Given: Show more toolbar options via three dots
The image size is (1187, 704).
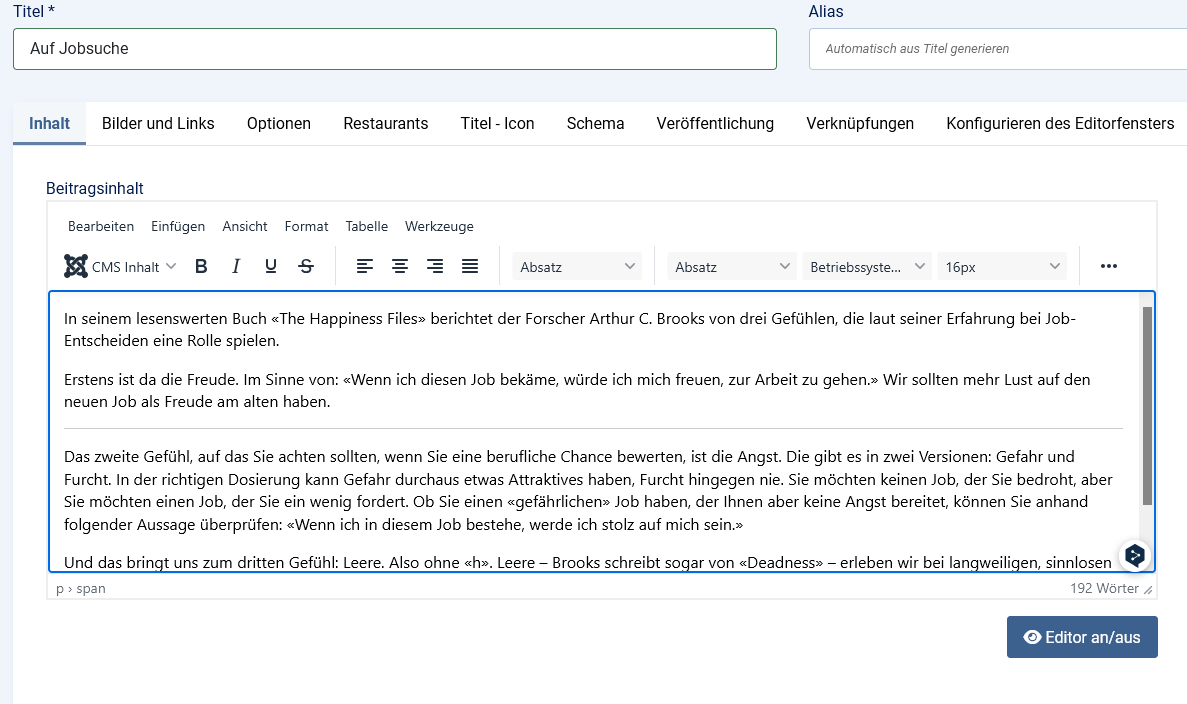Looking at the screenshot, I should point(1108,266).
